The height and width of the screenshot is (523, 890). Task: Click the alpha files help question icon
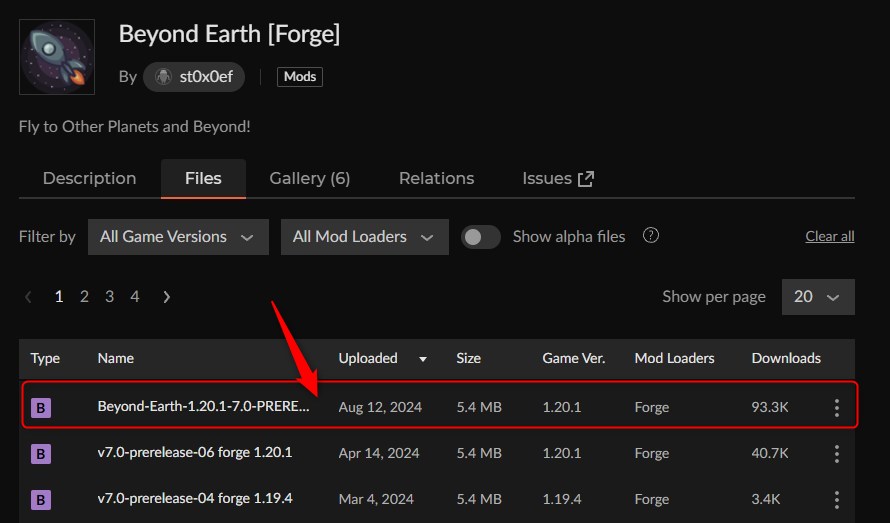tap(651, 235)
